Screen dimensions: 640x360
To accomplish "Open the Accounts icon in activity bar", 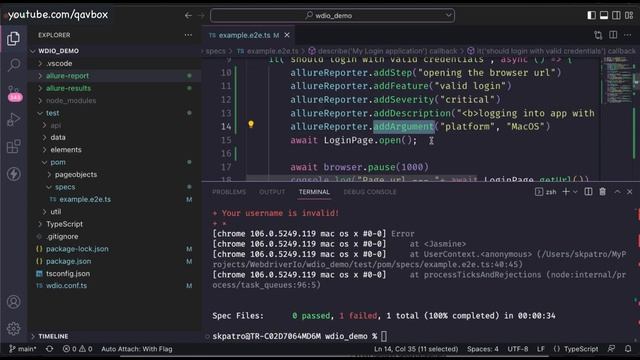I will tap(13, 302).
